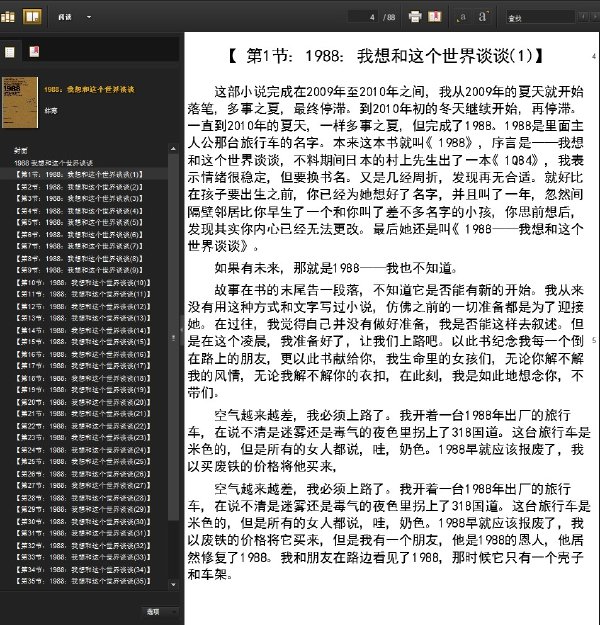Click the 查找 search field

click(x=540, y=18)
